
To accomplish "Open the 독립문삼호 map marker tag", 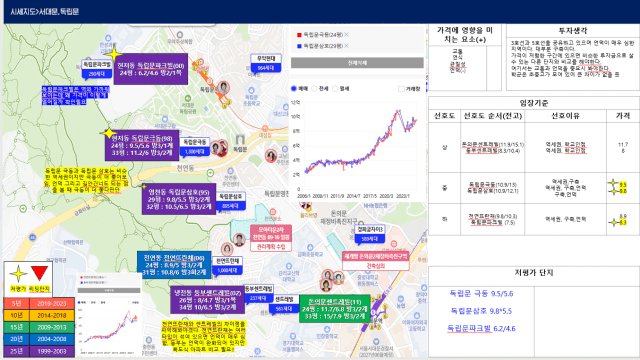I will (x=231, y=201).
